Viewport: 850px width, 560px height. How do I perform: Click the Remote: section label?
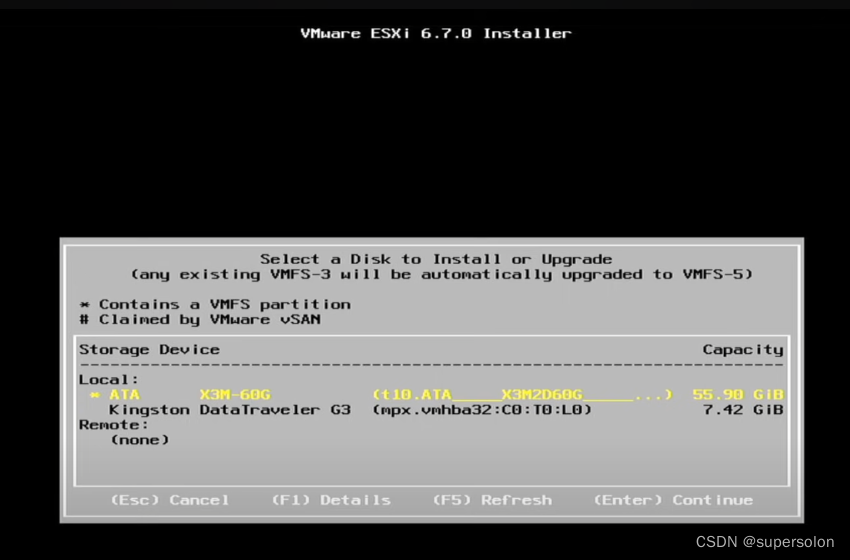point(114,424)
